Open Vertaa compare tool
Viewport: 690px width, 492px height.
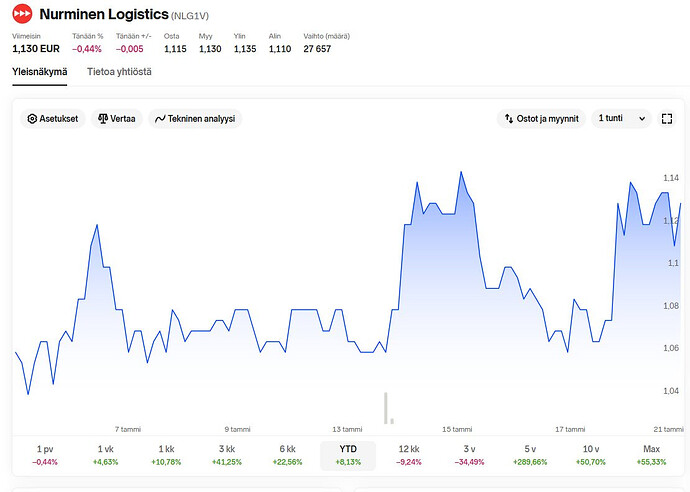117,119
